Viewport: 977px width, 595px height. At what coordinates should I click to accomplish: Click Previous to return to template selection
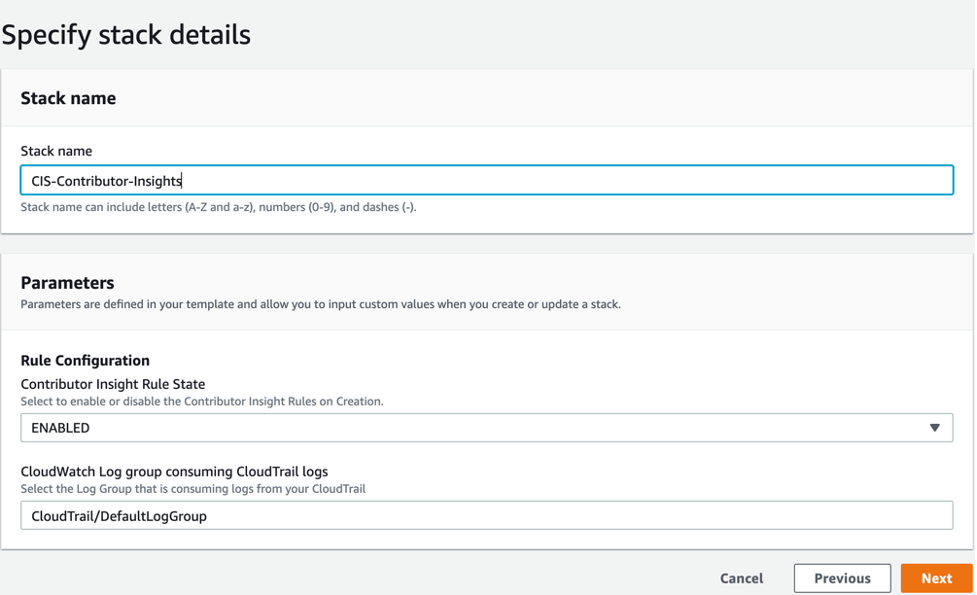(841, 578)
